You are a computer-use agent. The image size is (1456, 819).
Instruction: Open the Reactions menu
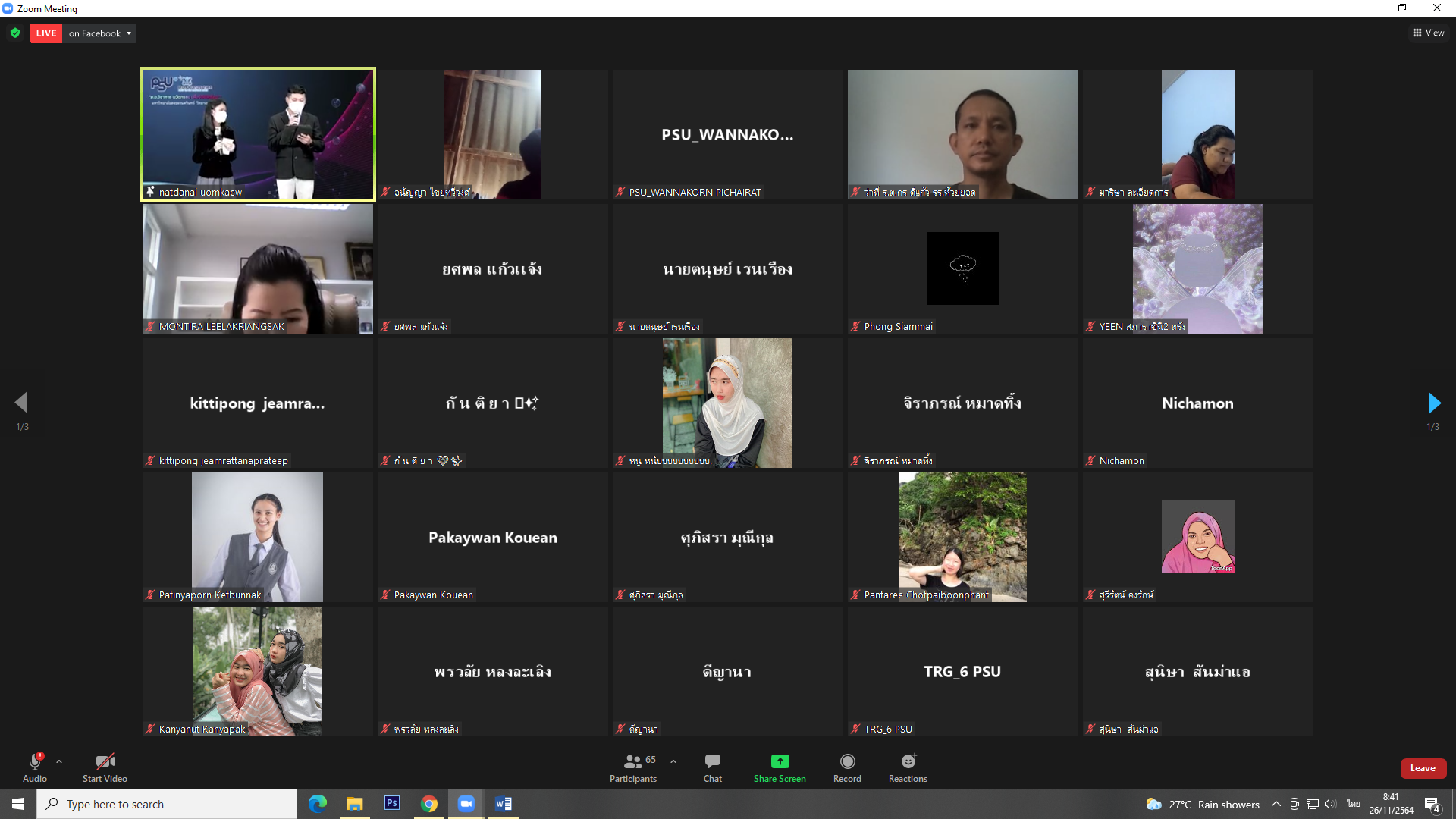(x=908, y=767)
